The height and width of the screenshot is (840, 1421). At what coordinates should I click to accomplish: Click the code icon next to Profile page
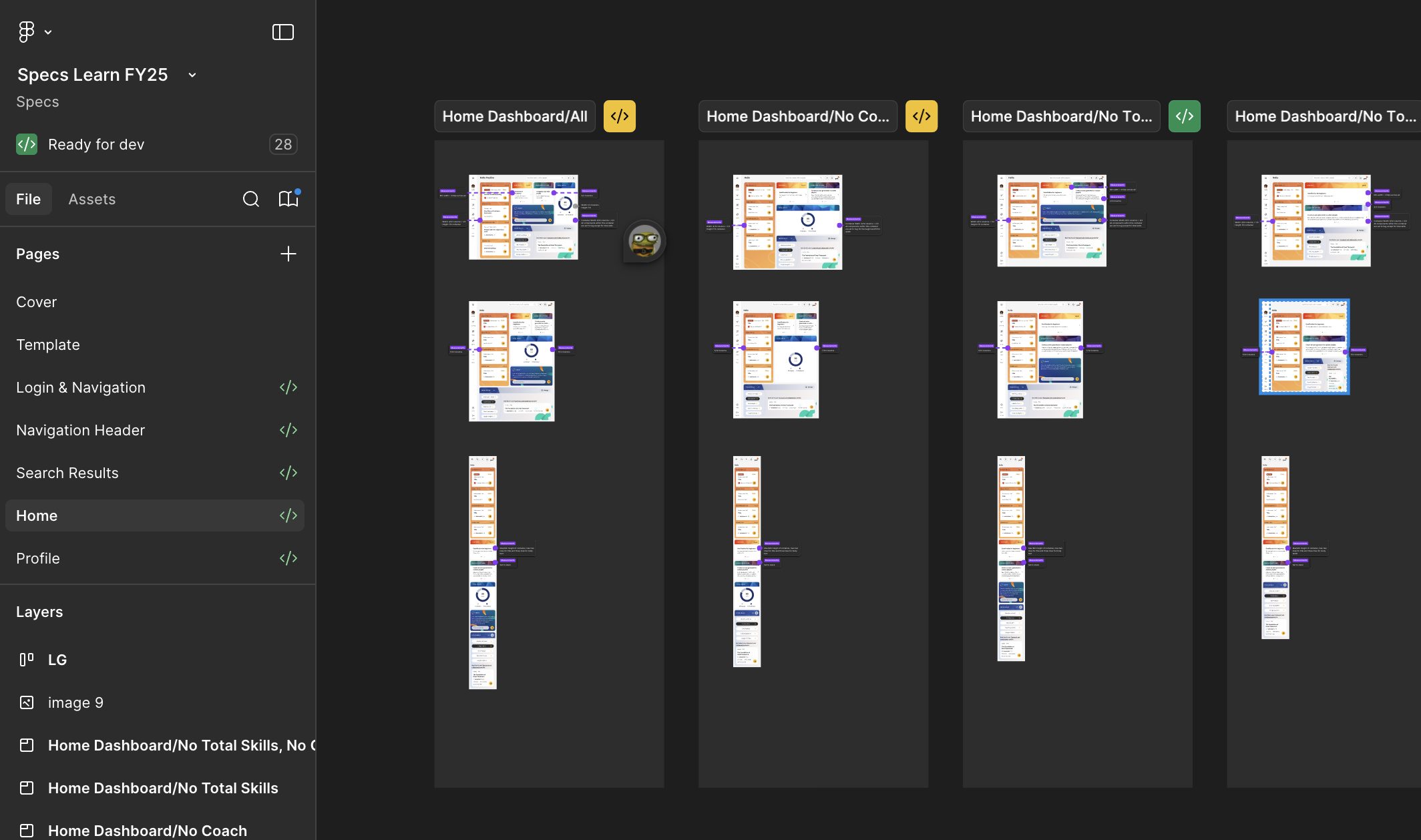click(288, 558)
